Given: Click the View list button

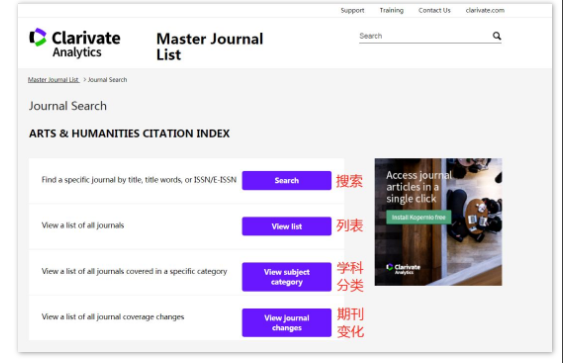Looking at the screenshot, I should [x=286, y=226].
